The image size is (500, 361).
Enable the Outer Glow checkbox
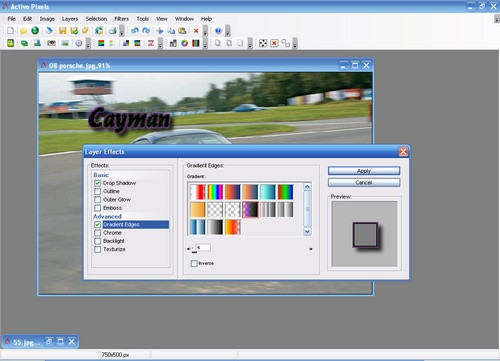97,200
